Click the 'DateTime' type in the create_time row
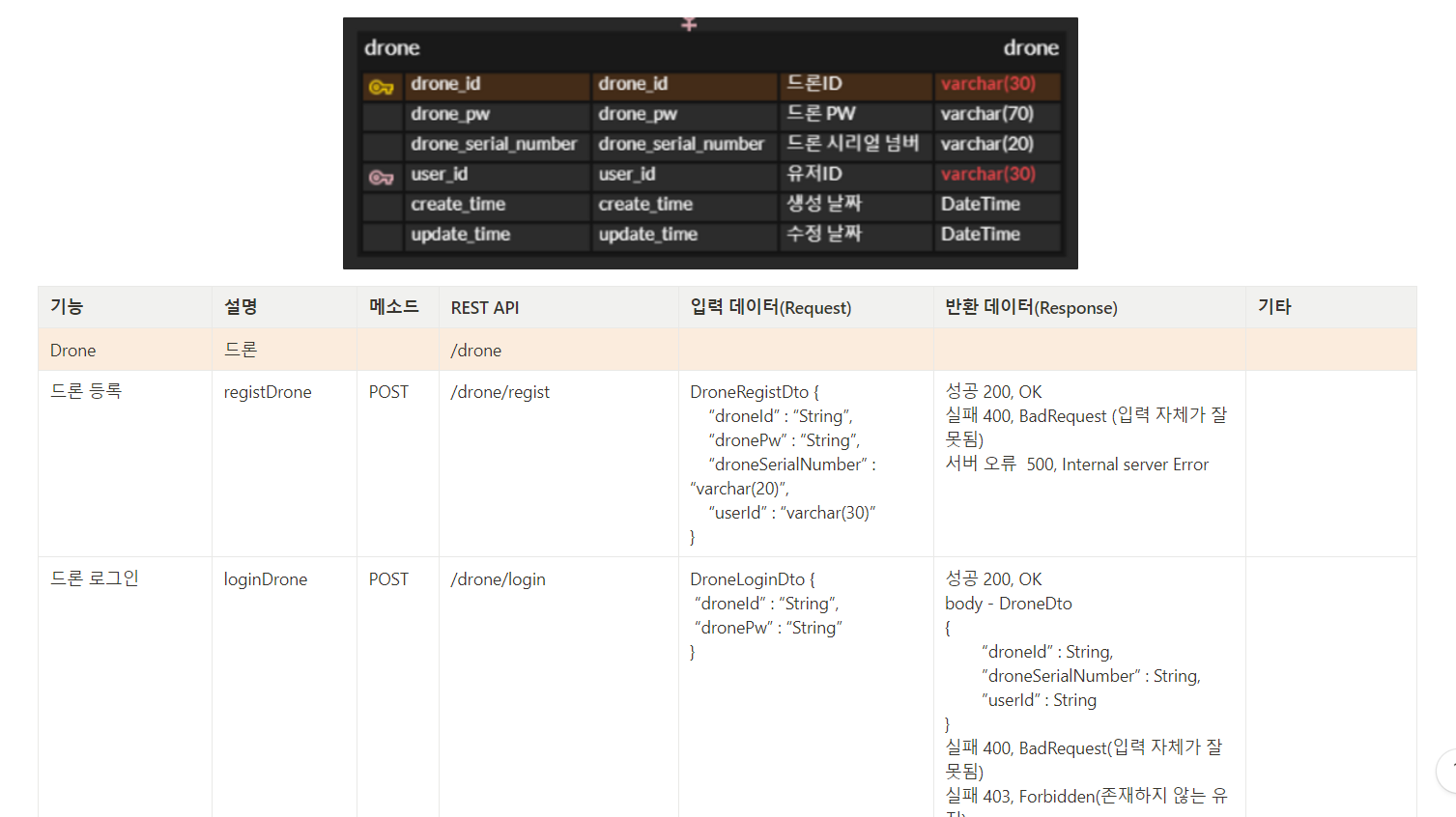The width and height of the screenshot is (1456, 817). pos(981,204)
